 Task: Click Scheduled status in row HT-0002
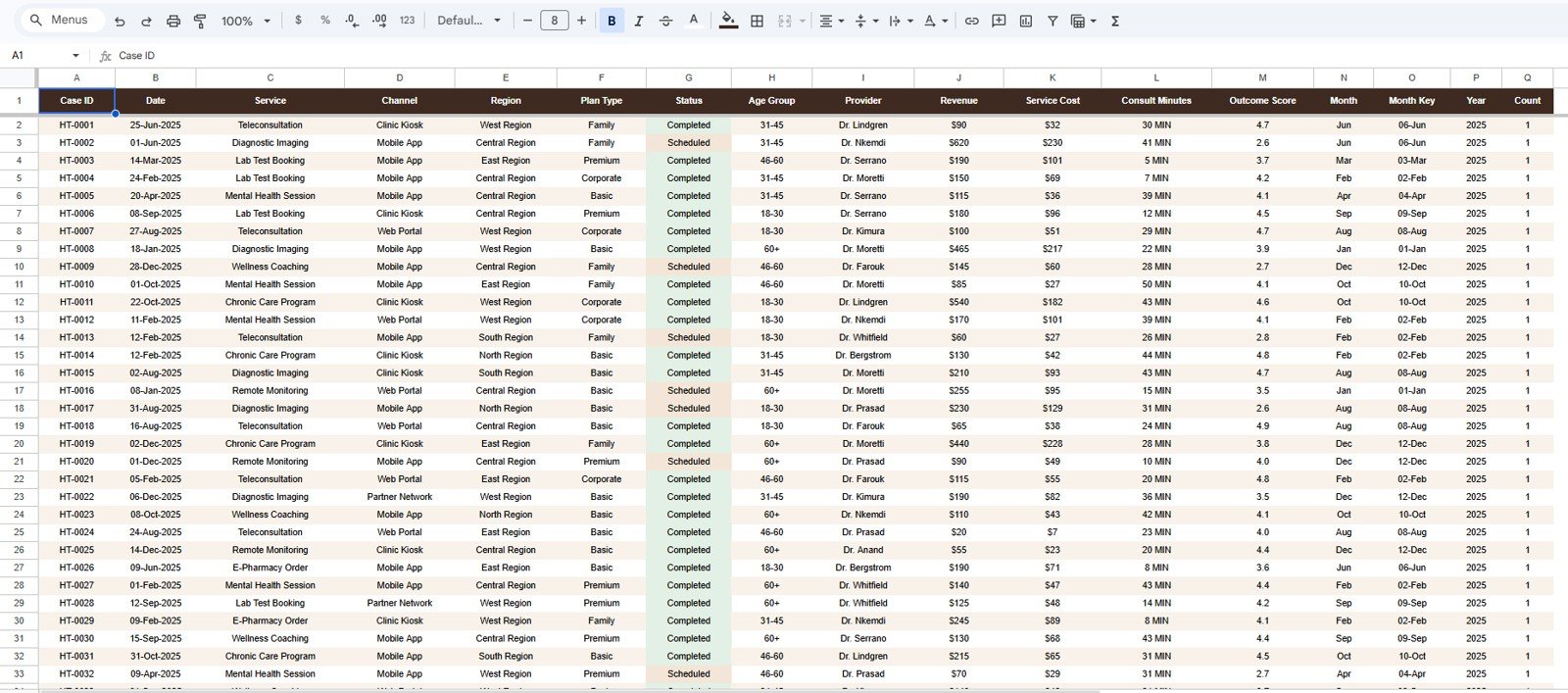[689, 143]
